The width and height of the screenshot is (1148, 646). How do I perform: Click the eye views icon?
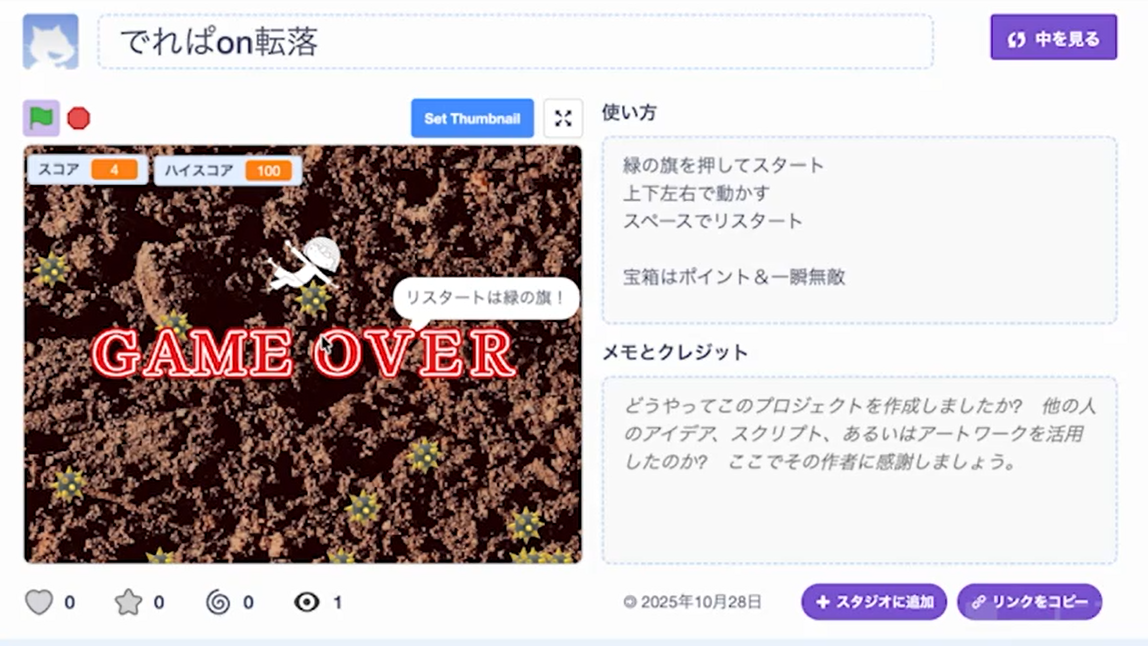click(x=307, y=602)
